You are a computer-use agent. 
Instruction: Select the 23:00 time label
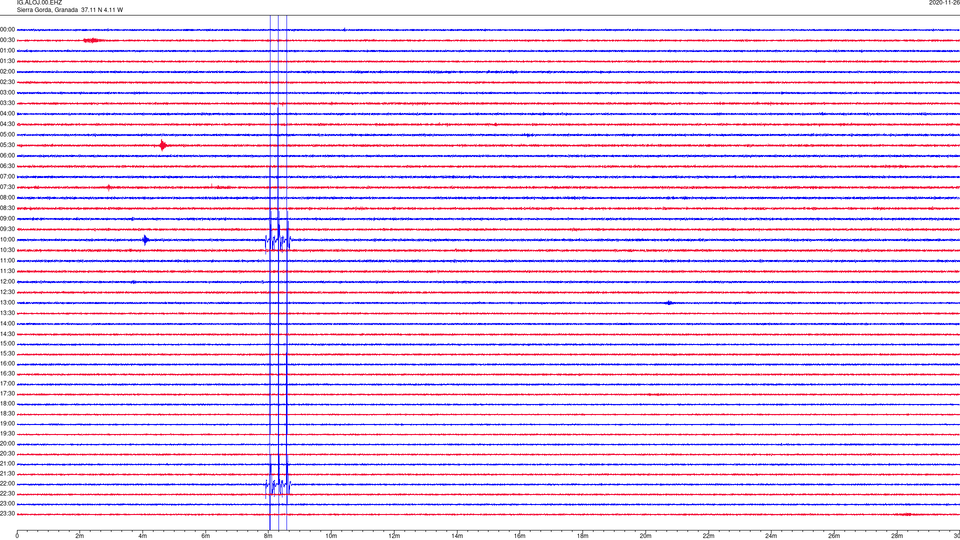click(7, 504)
